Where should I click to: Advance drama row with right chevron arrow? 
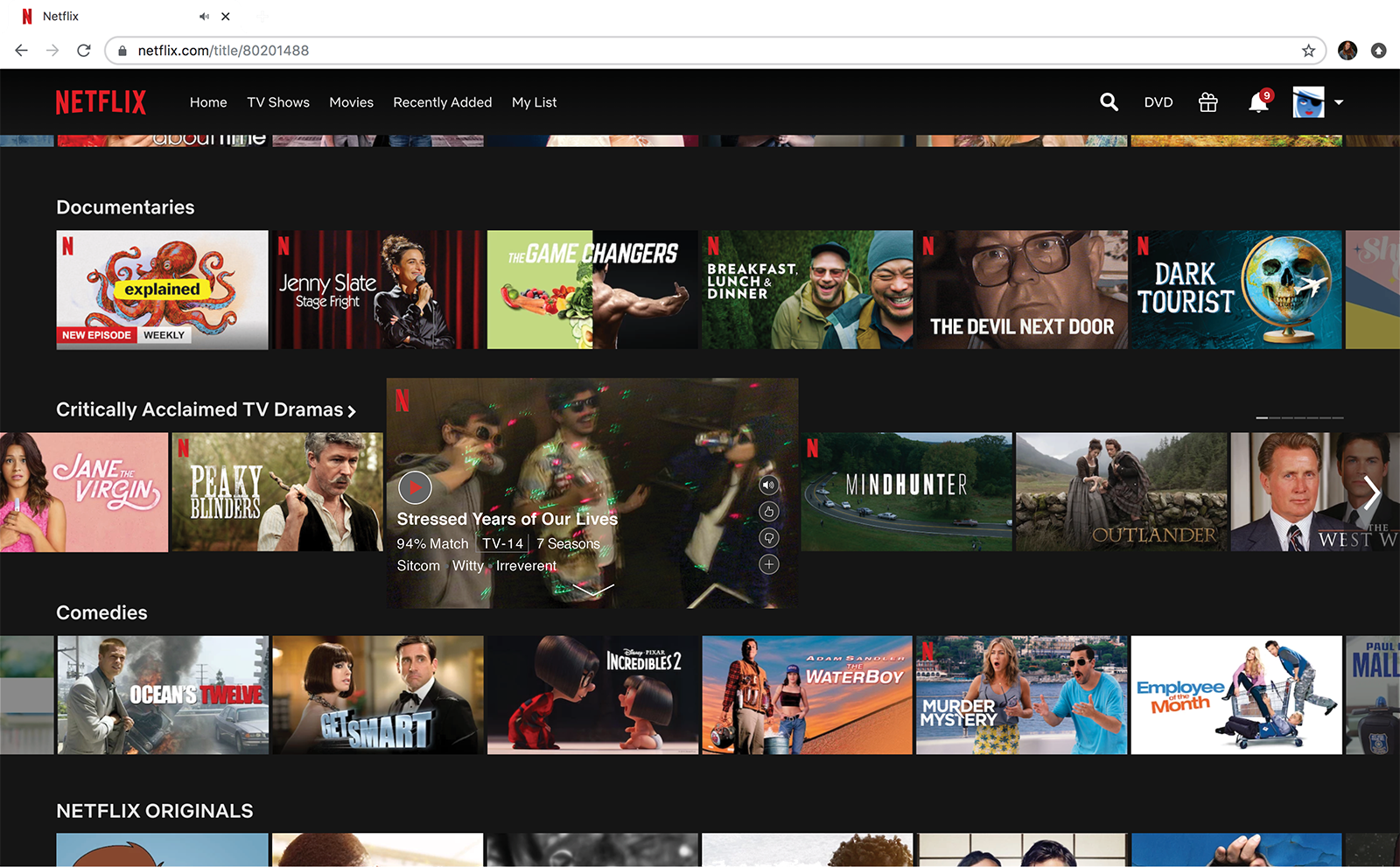click(x=1371, y=492)
